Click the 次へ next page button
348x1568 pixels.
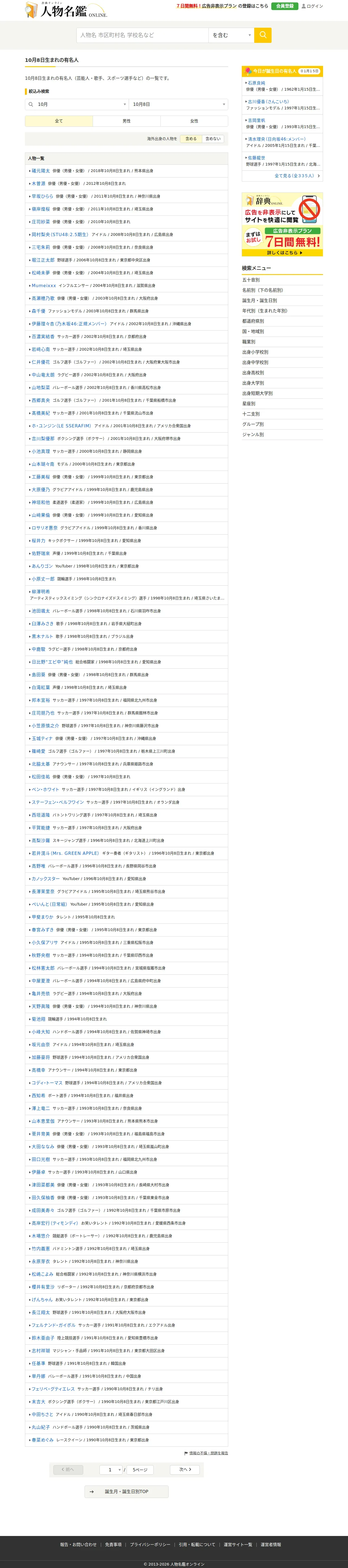tap(185, 1469)
